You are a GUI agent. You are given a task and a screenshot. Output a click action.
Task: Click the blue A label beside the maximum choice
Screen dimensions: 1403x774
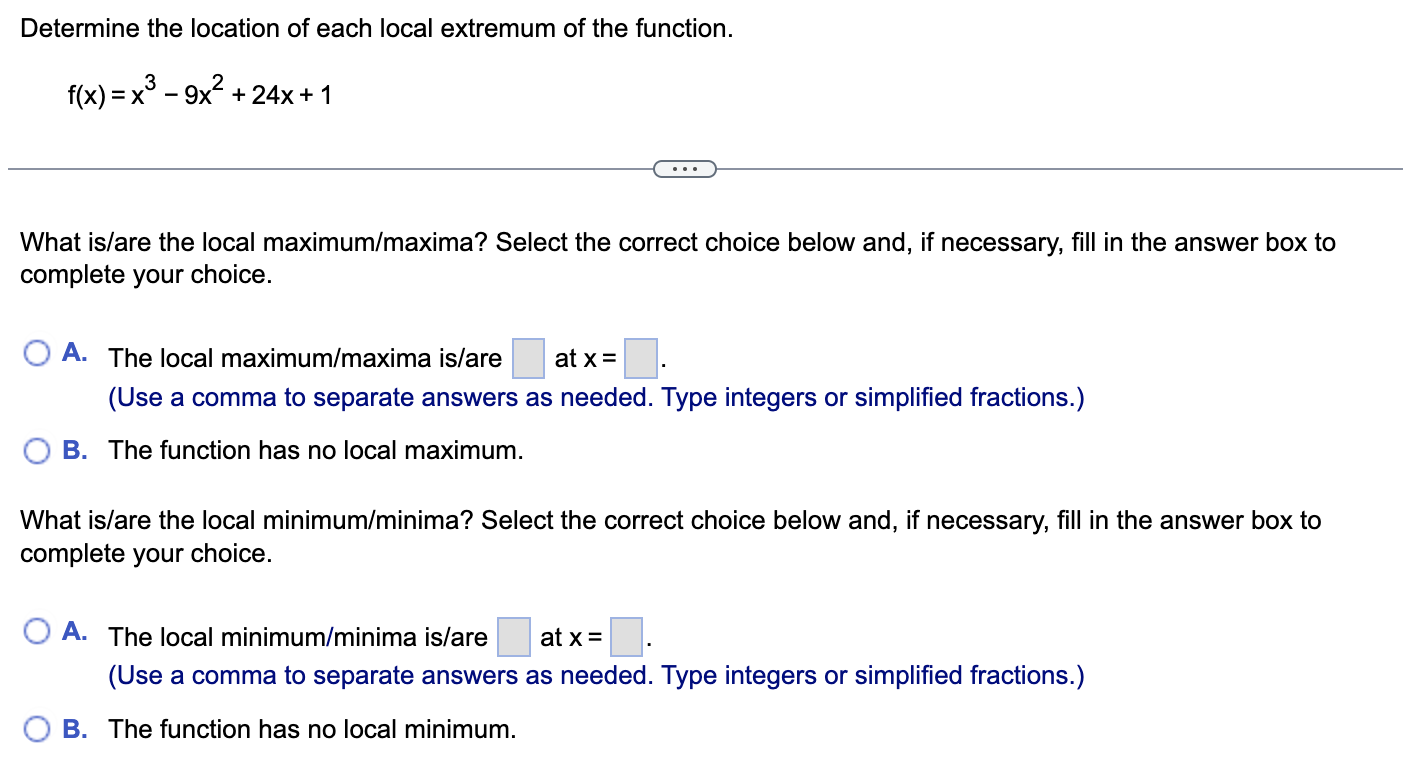pyautogui.click(x=74, y=352)
